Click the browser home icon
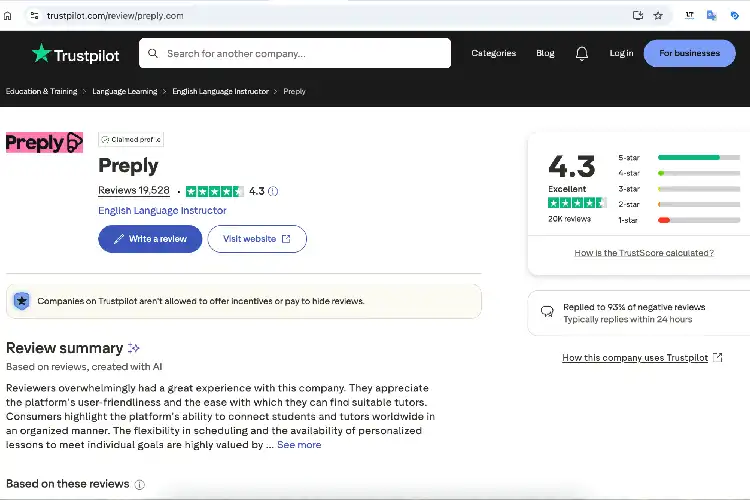 click(8, 16)
